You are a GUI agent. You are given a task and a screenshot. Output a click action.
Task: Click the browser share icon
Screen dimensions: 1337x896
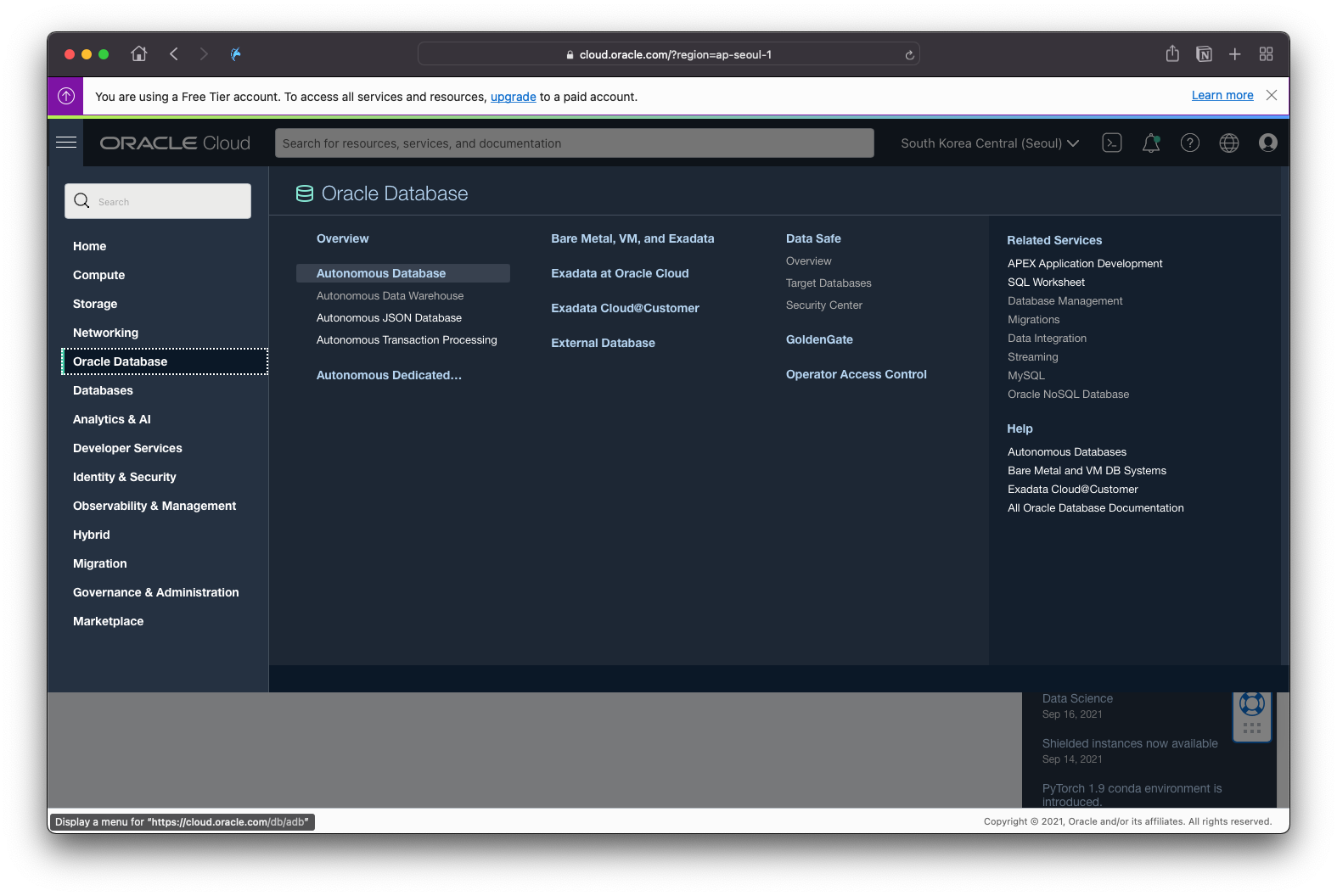click(1172, 53)
